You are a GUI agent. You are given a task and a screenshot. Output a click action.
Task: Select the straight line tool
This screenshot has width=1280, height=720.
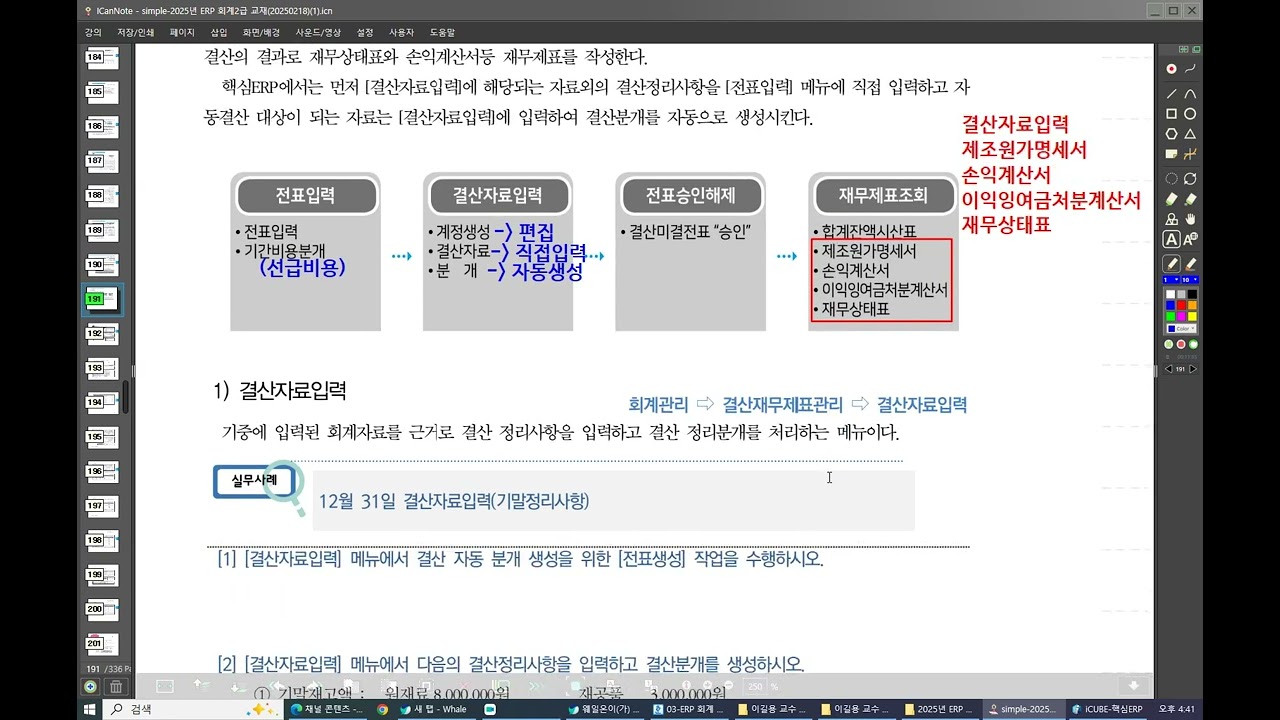[1171, 94]
